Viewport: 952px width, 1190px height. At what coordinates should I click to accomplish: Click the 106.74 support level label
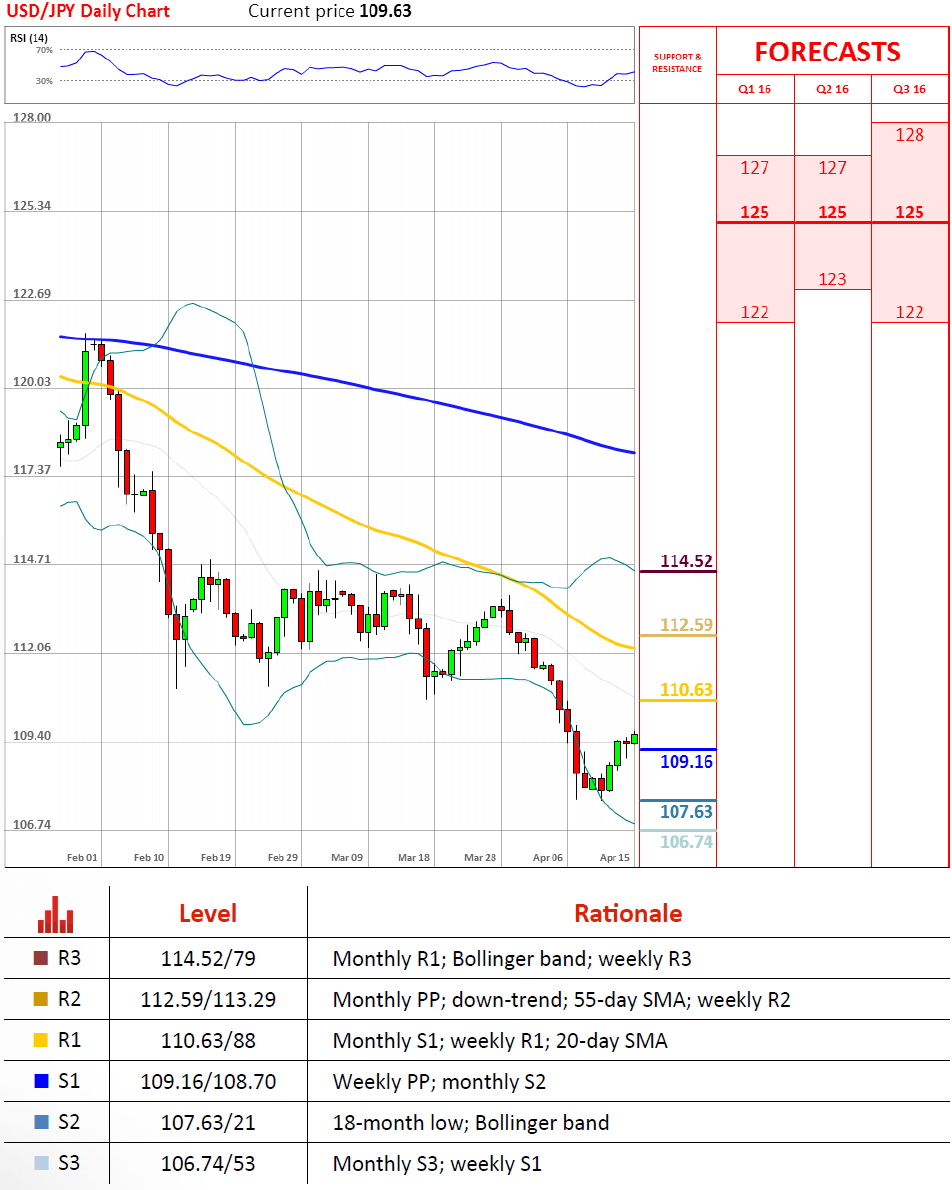[686, 842]
